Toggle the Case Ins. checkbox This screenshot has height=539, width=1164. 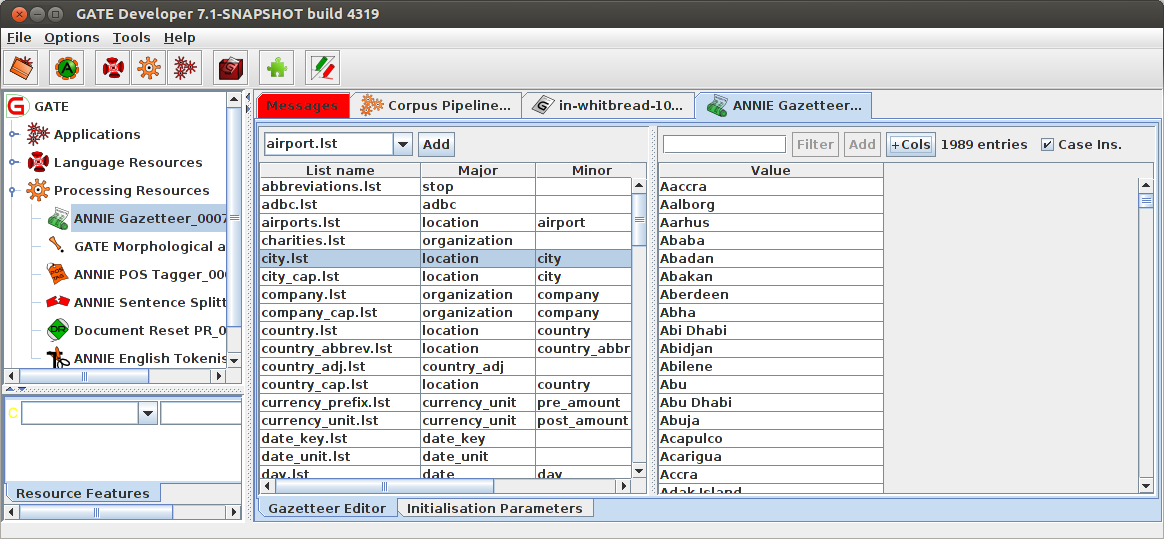1047,145
